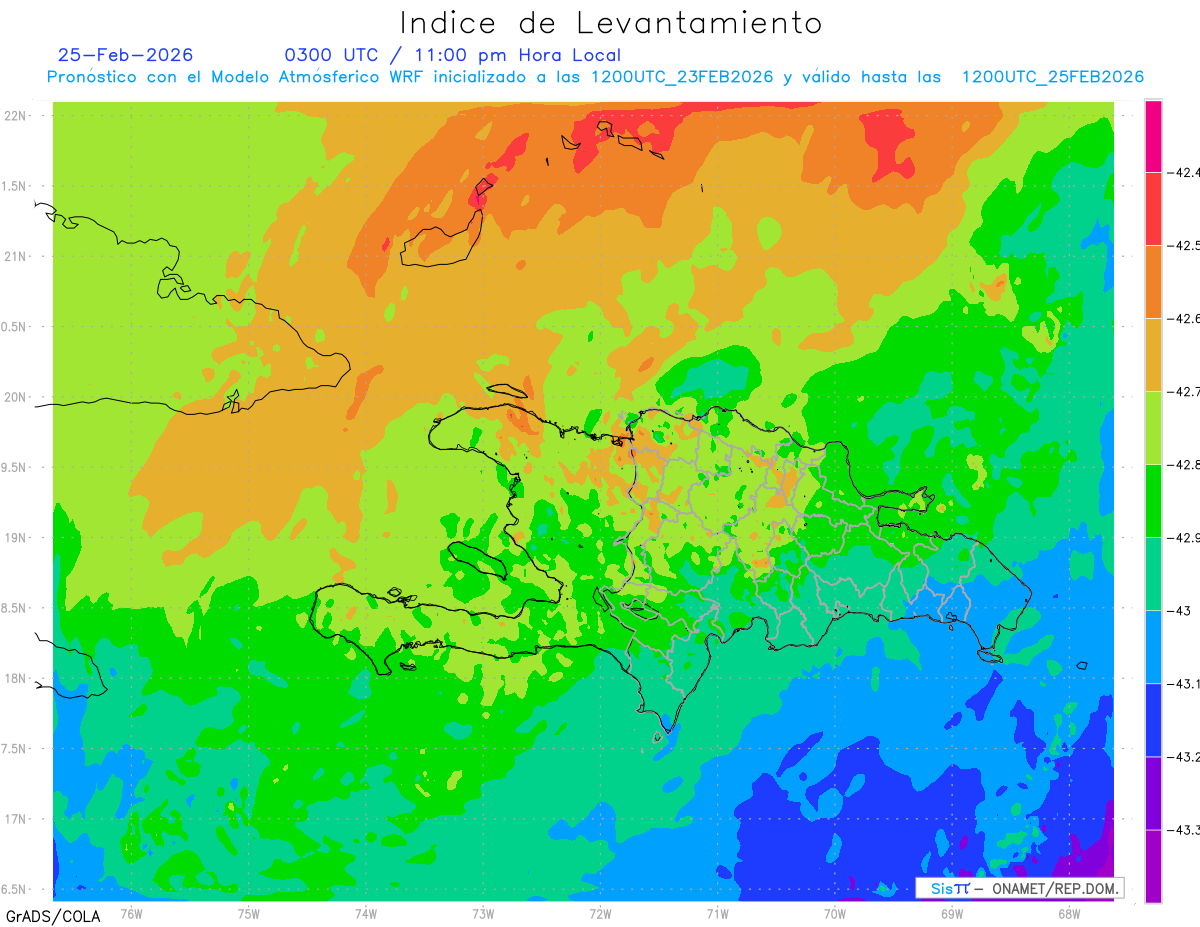
Task: Click the '20N' latitude label
Action: (x=16, y=397)
